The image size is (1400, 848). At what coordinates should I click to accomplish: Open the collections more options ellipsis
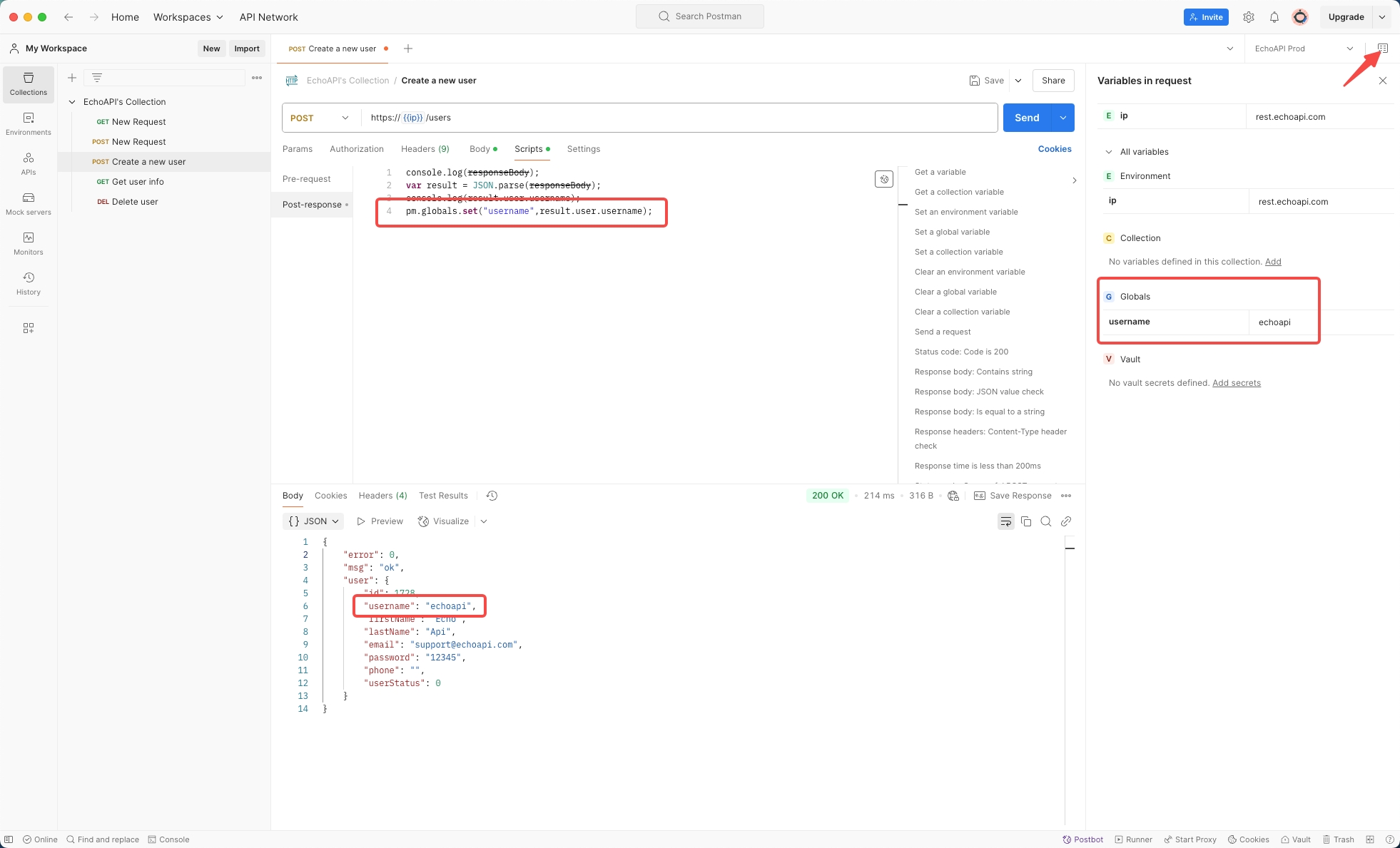[x=257, y=78]
